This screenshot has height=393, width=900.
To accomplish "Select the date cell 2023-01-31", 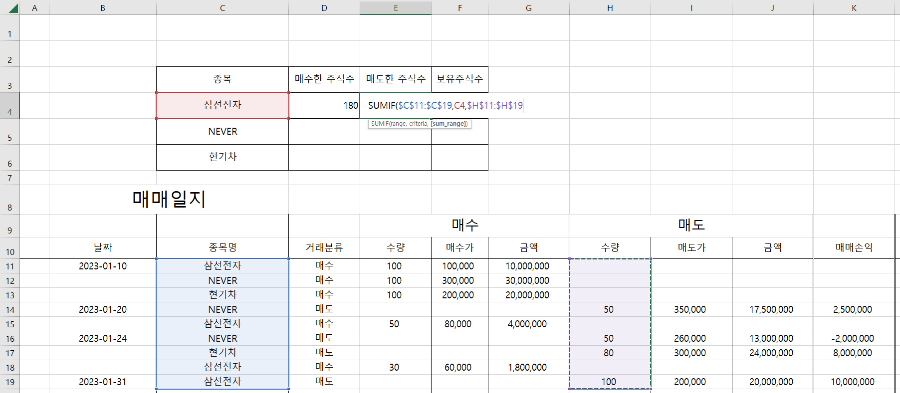I will tap(103, 382).
